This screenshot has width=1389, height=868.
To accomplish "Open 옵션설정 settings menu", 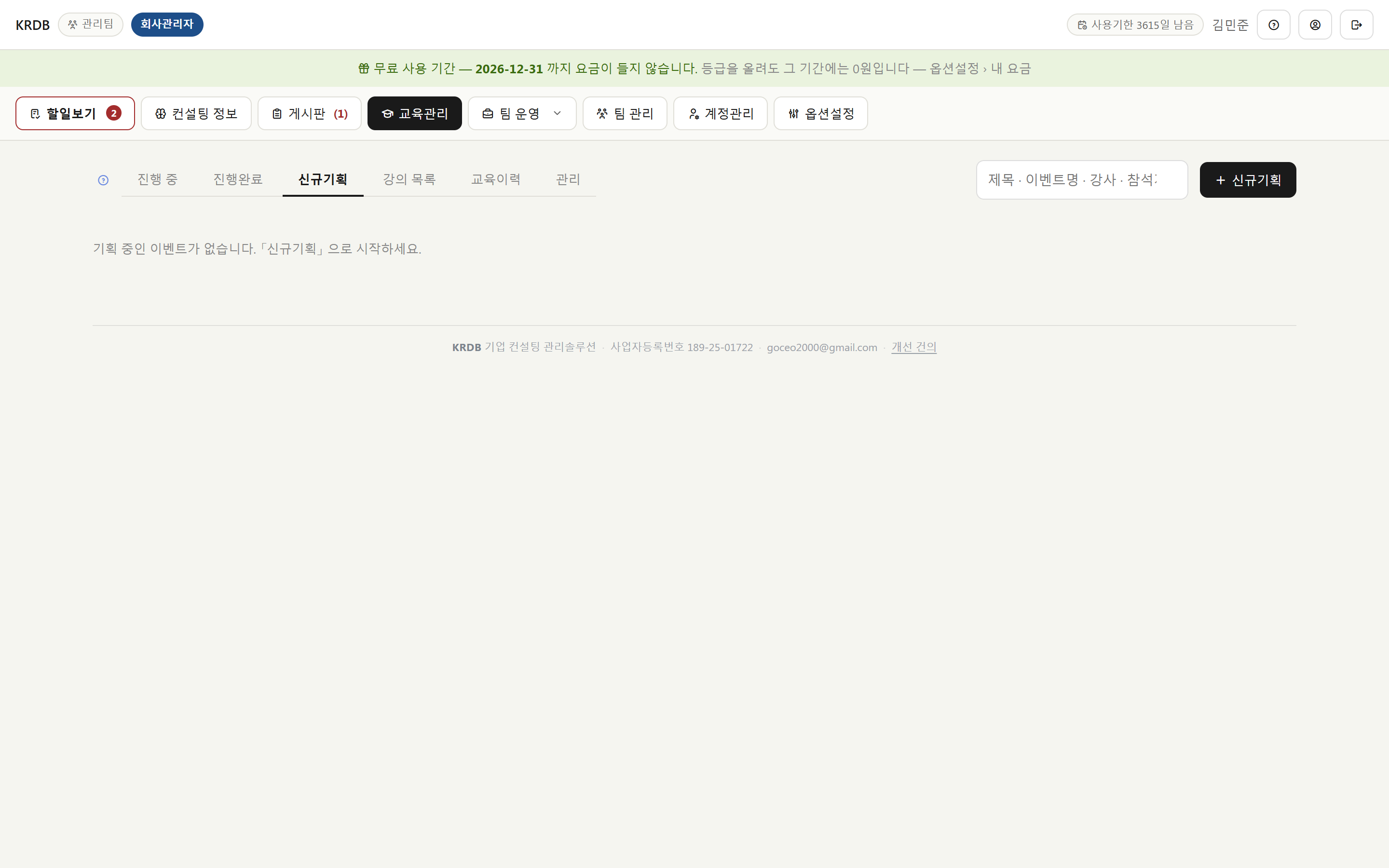I will coord(820,113).
